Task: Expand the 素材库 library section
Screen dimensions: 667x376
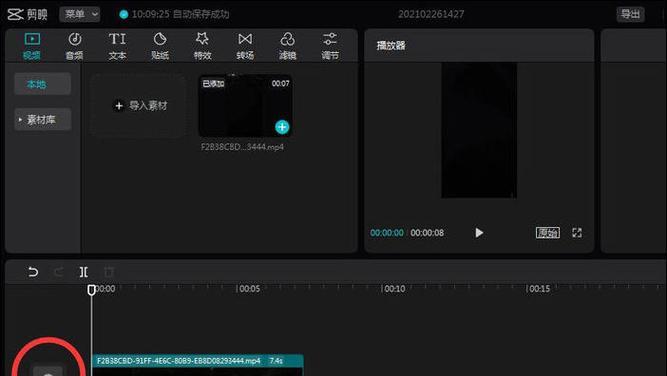Action: pos(43,120)
